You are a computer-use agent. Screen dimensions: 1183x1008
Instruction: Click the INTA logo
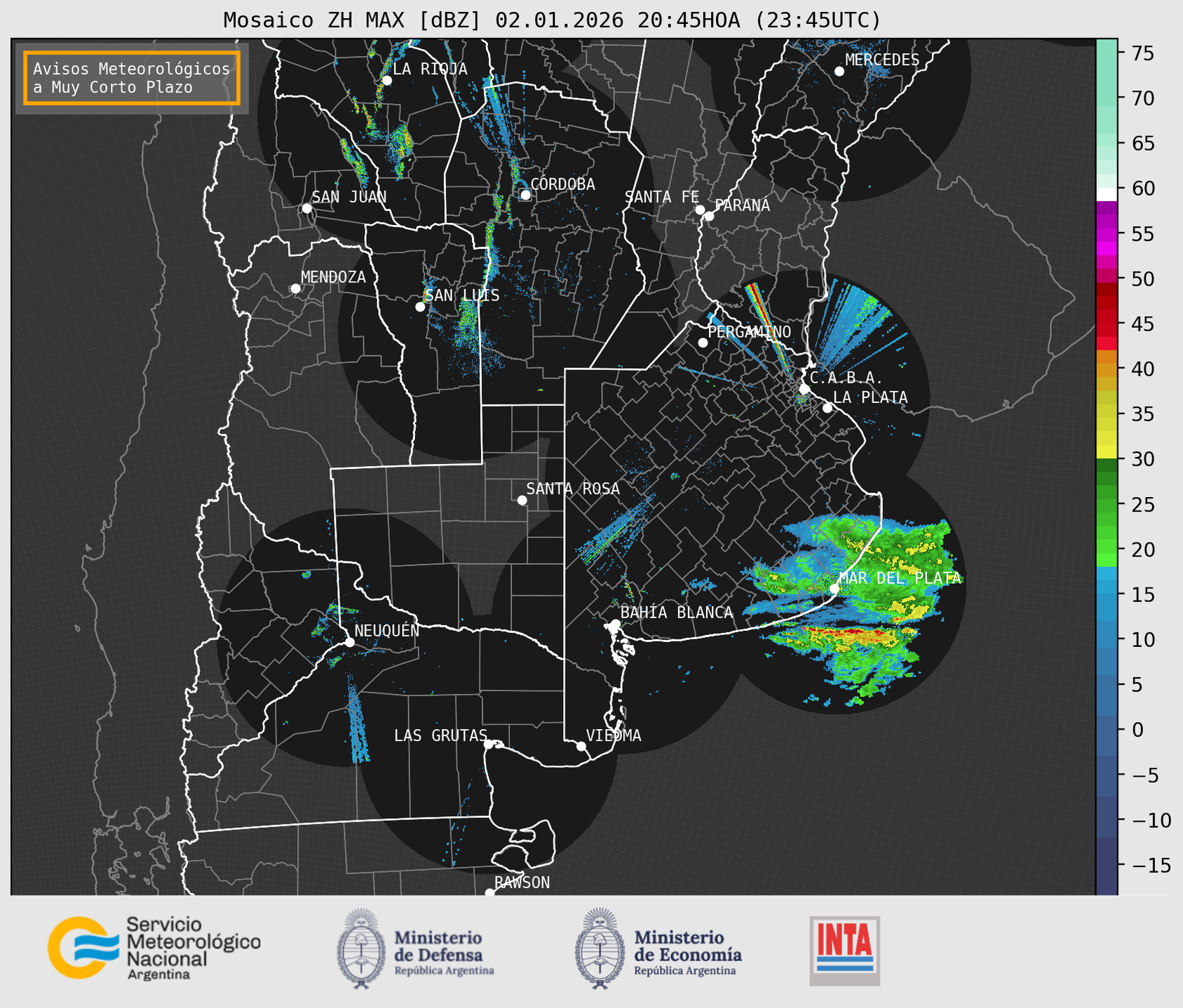[x=844, y=951]
